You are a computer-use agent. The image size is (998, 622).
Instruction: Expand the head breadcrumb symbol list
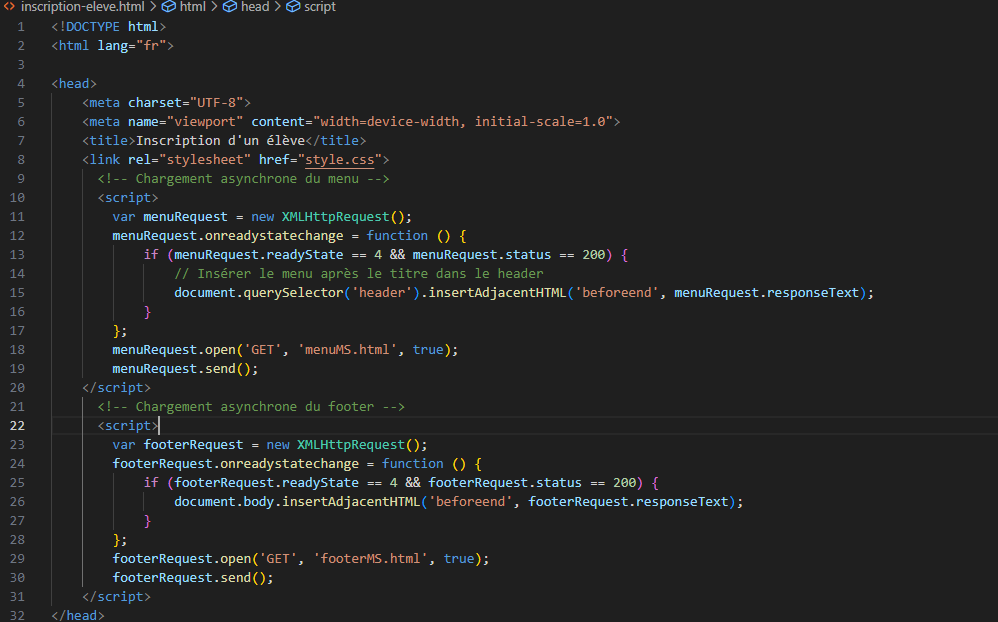254,7
